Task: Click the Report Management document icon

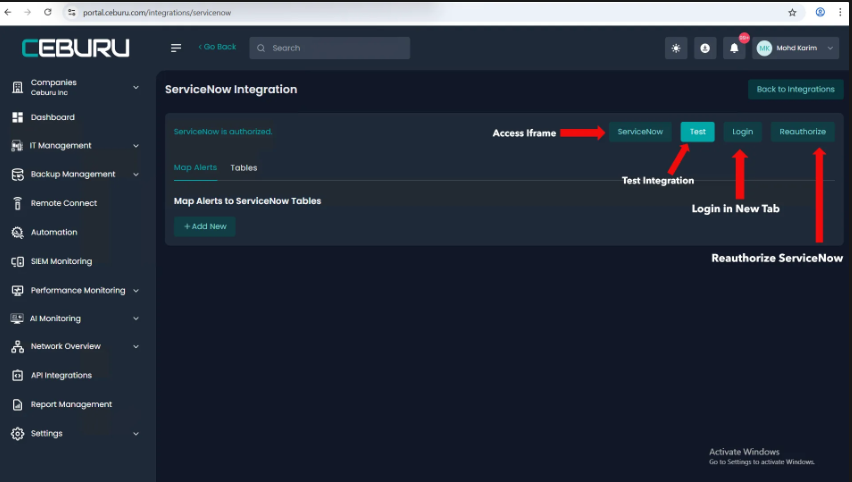Action: (x=17, y=405)
